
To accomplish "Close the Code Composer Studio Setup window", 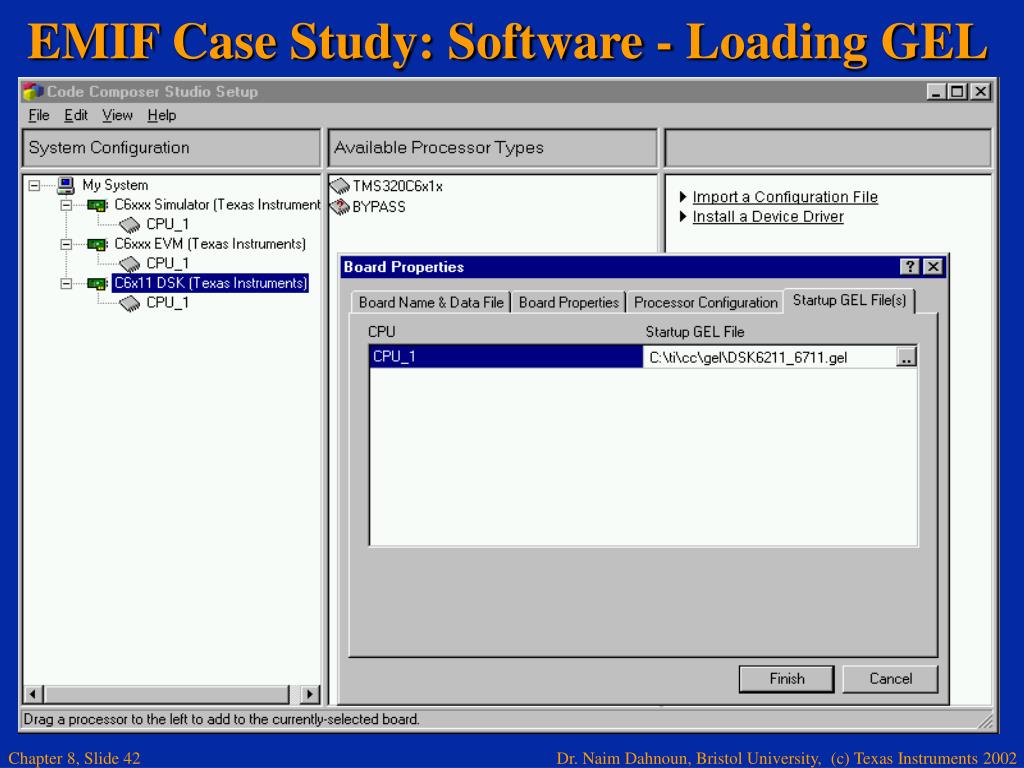I will (x=980, y=92).
